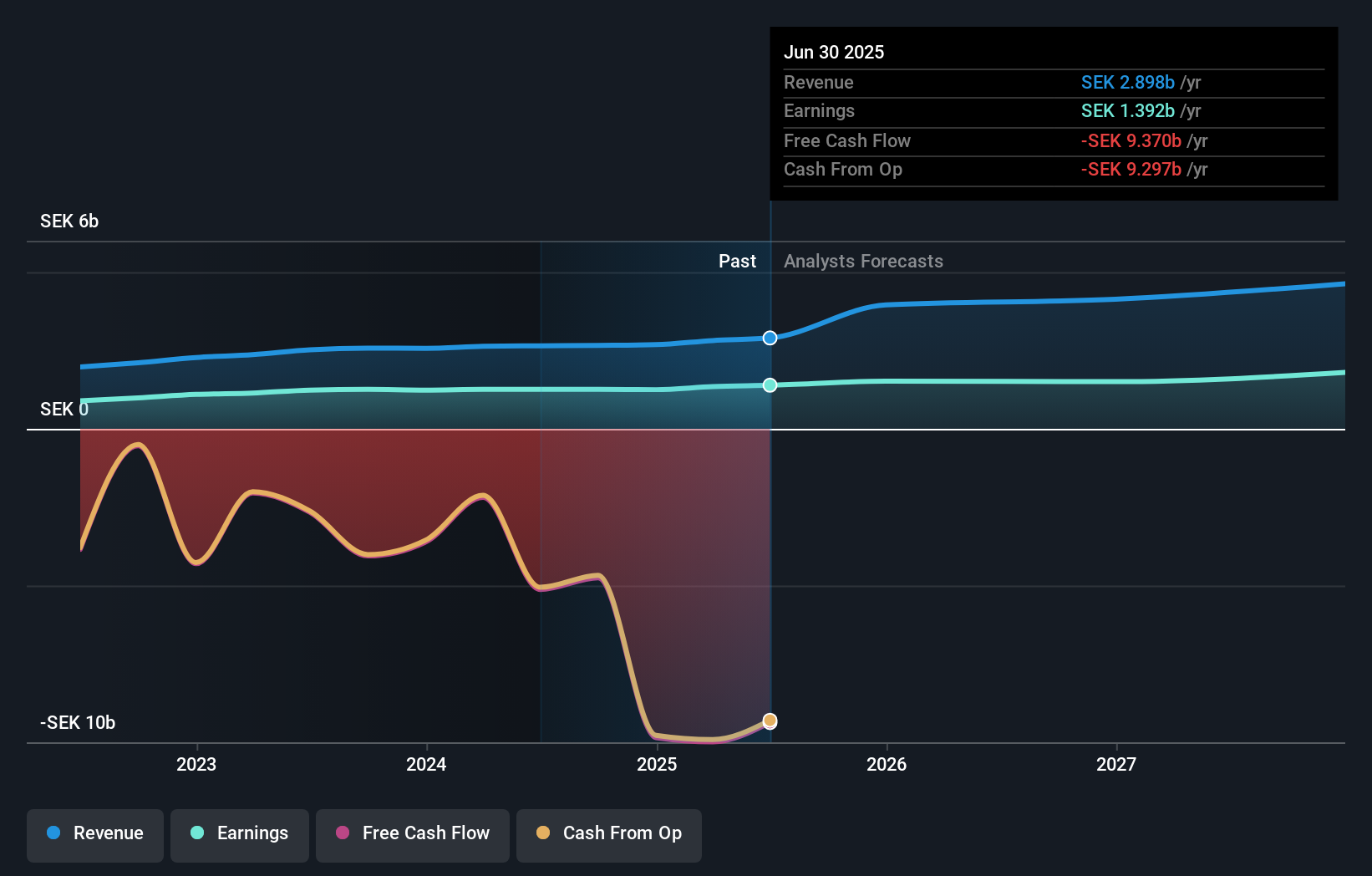Screen dimensions: 1372x876
Task: Click the 2024 x-axis label
Action: pyautogui.click(x=426, y=765)
